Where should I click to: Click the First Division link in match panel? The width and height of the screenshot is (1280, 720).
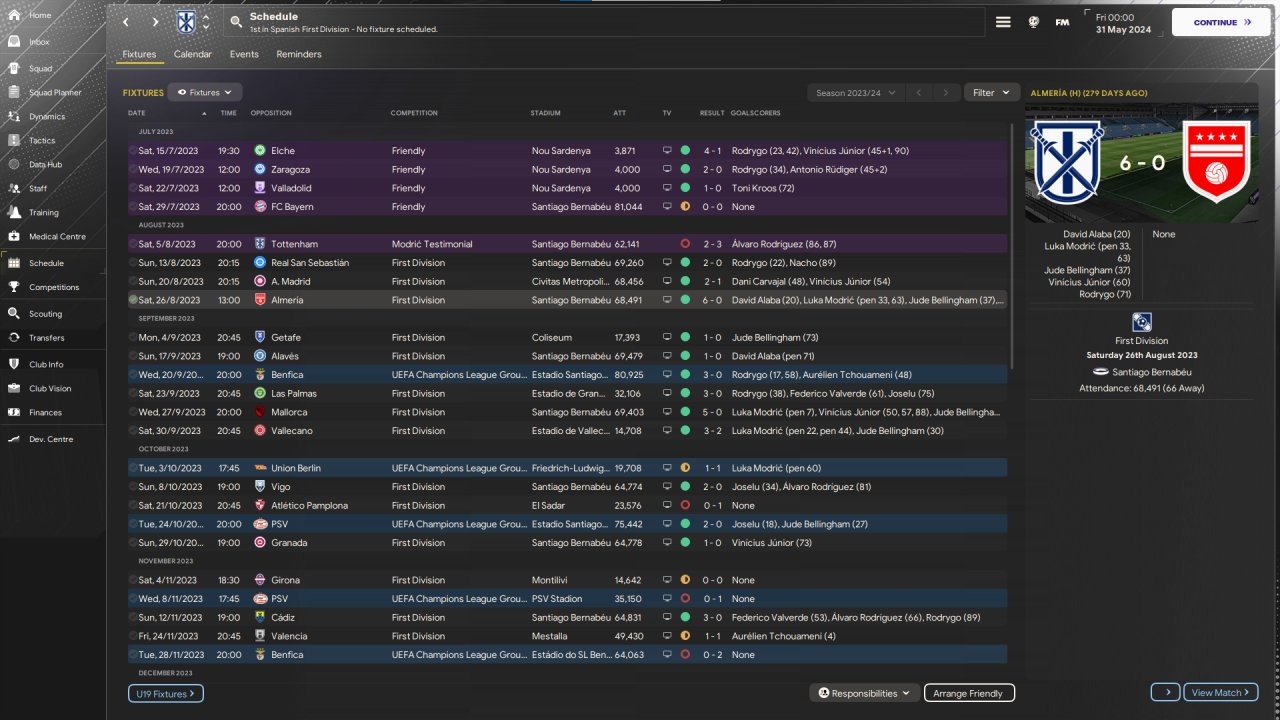(x=1141, y=341)
